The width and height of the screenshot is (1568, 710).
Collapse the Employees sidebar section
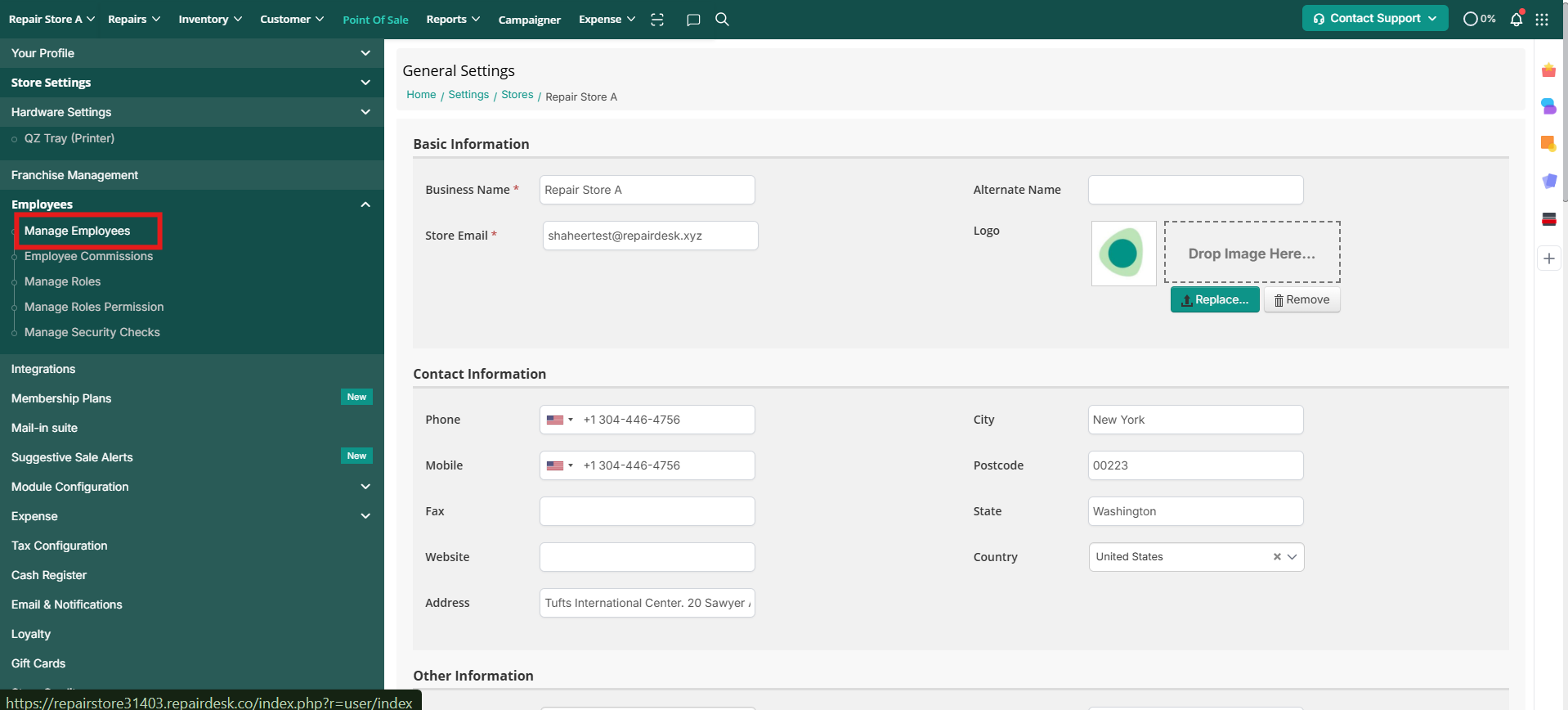click(365, 204)
